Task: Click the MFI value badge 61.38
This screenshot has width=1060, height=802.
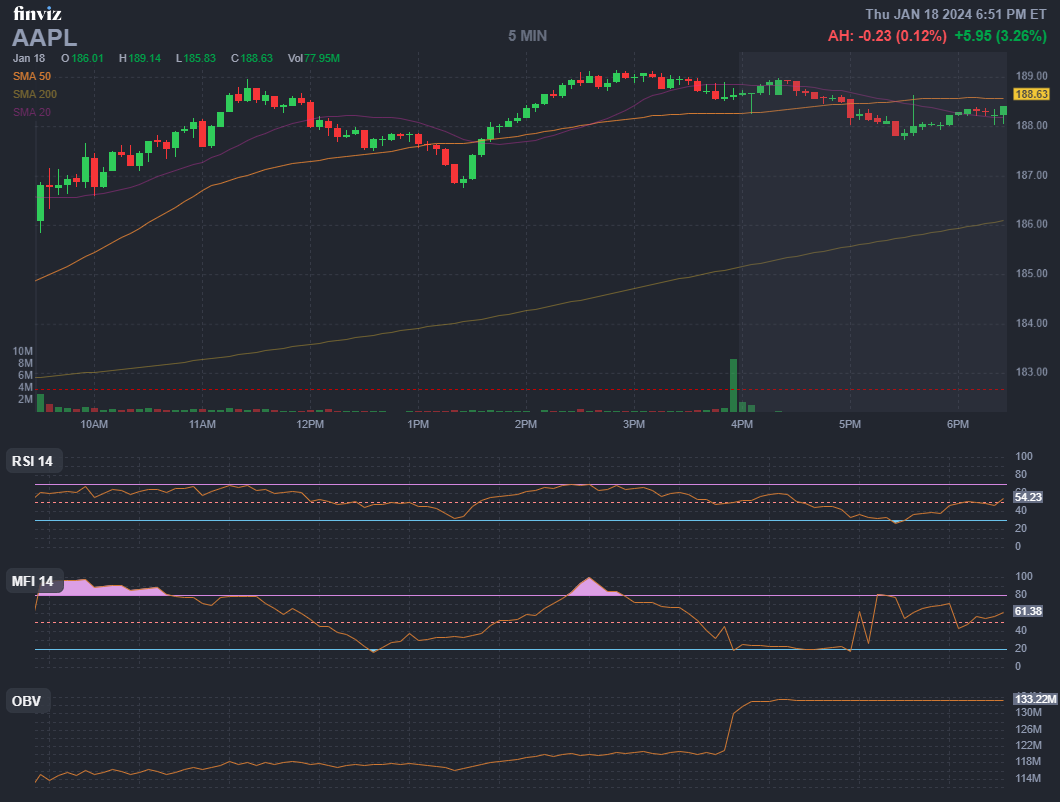Action: point(1028,611)
